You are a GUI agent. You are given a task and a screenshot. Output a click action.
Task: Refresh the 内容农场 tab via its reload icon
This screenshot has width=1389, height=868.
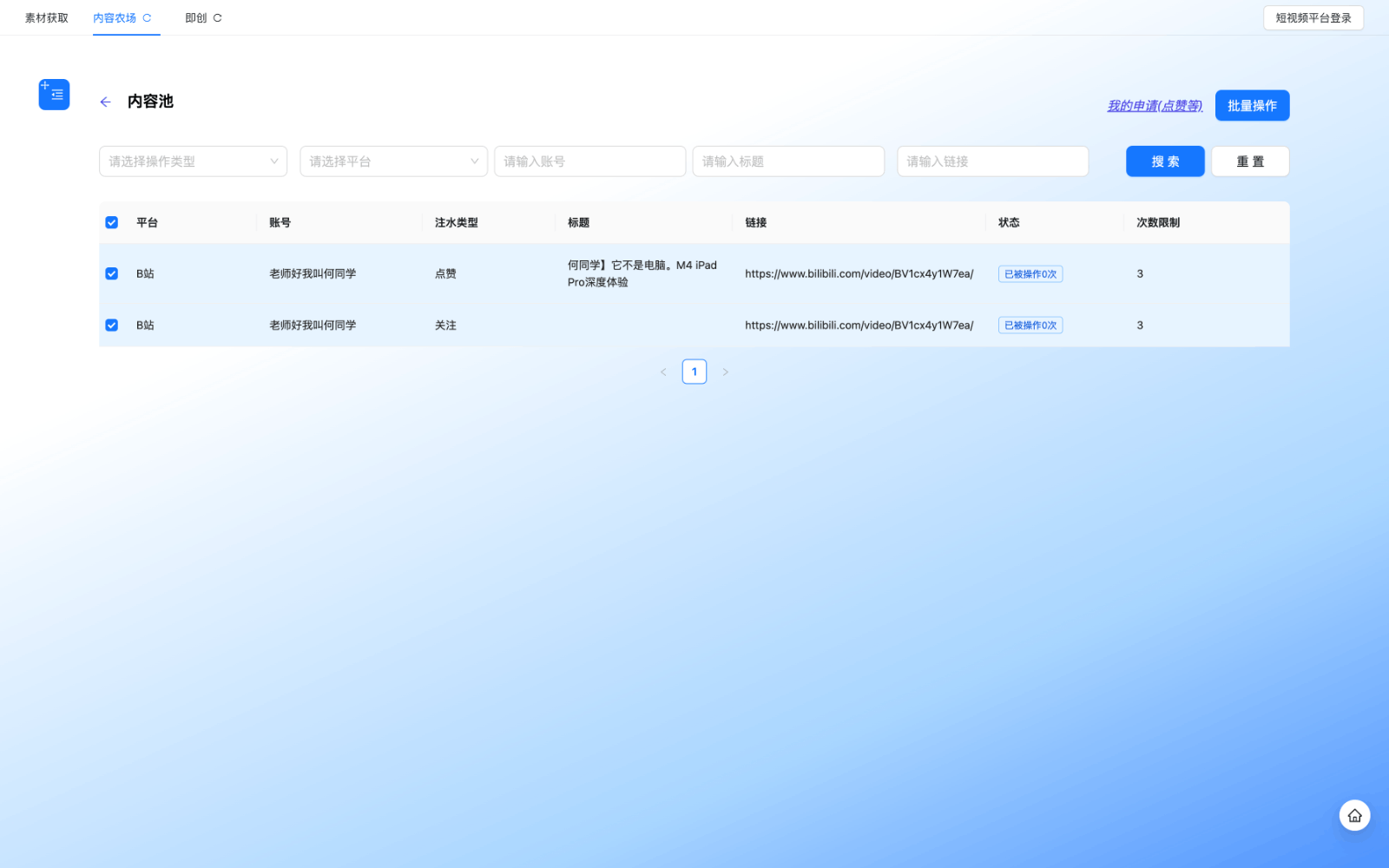148,18
